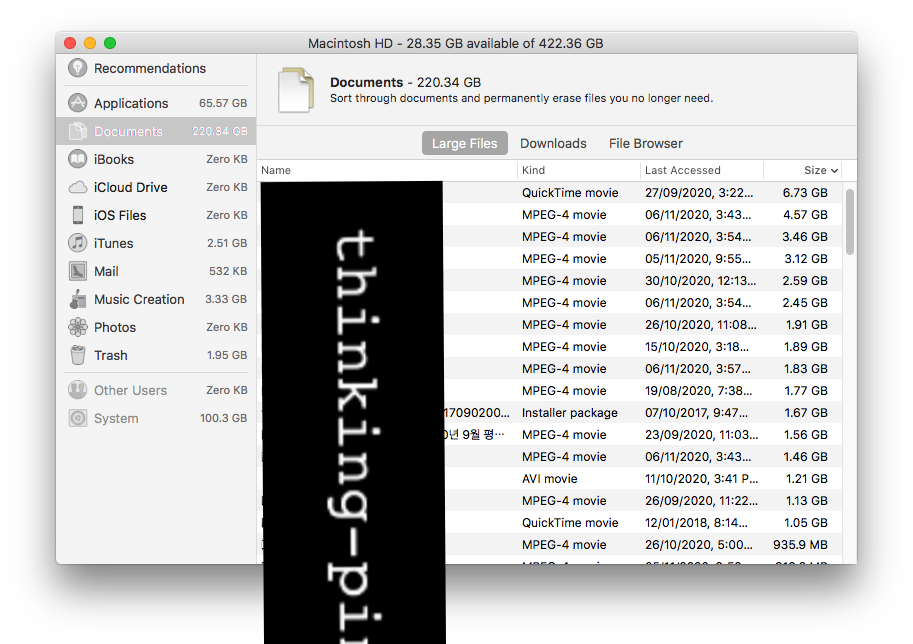Click the 532 KB Mail size value
This screenshot has height=644, width=913.
[x=228, y=271]
